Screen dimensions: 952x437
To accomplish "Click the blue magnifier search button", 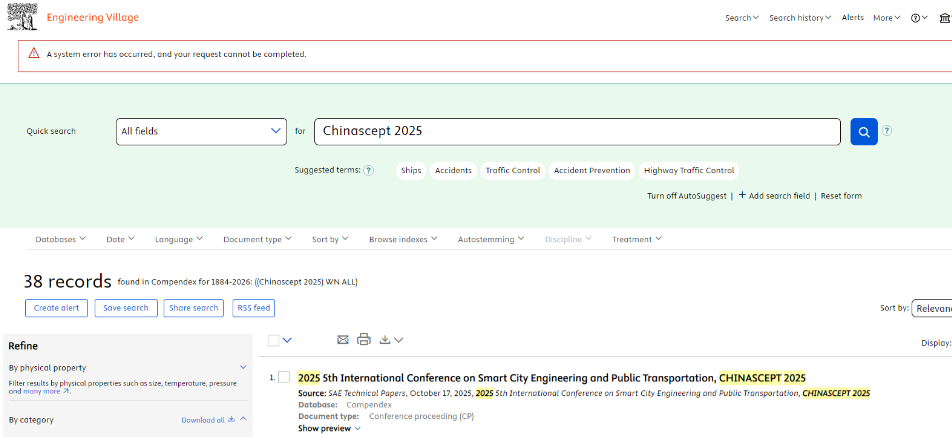I will (x=864, y=131).
